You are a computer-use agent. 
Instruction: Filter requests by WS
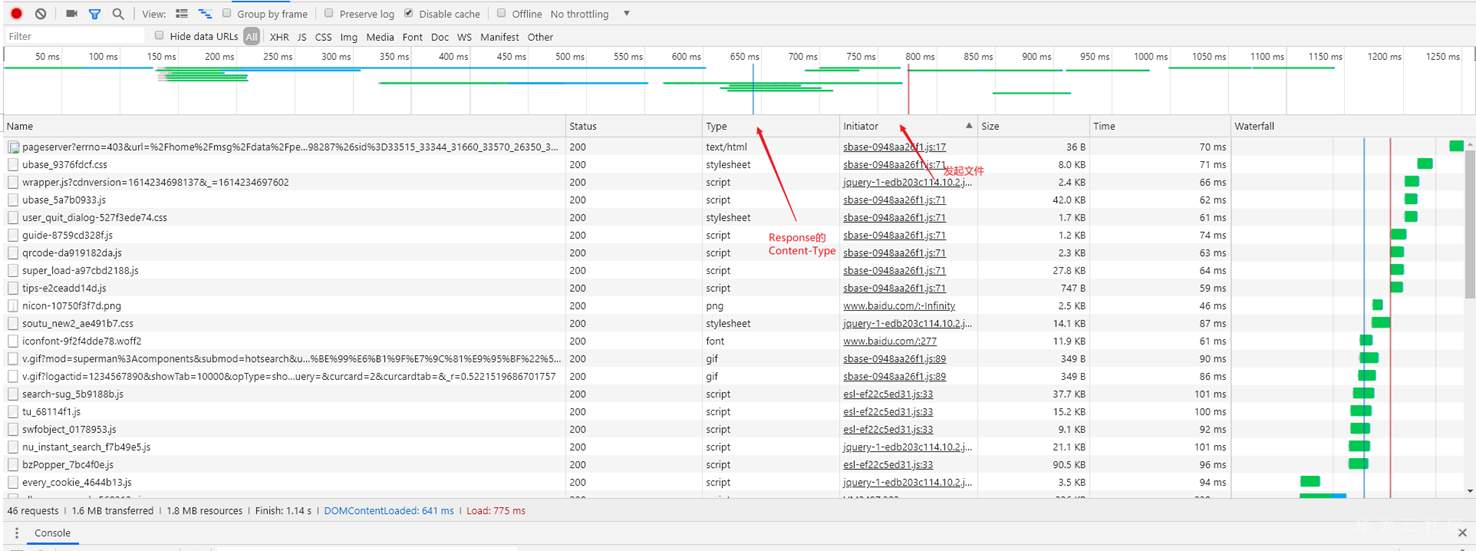(x=464, y=37)
